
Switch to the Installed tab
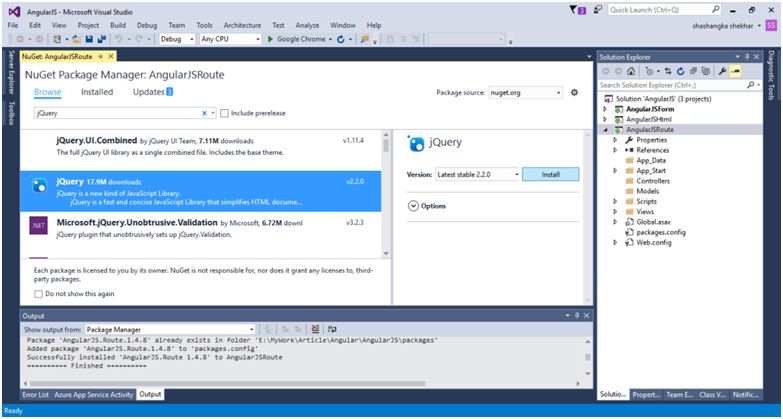pyautogui.click(x=97, y=92)
